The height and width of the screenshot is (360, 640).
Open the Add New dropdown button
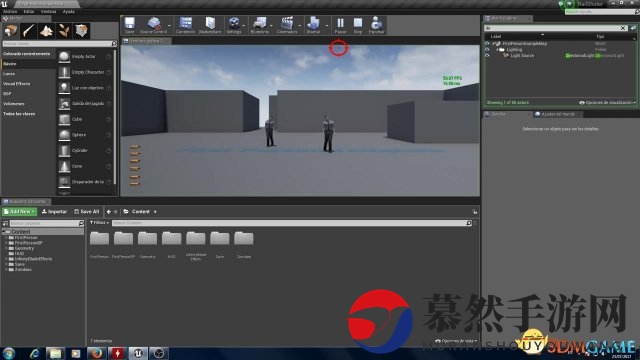pos(19,211)
